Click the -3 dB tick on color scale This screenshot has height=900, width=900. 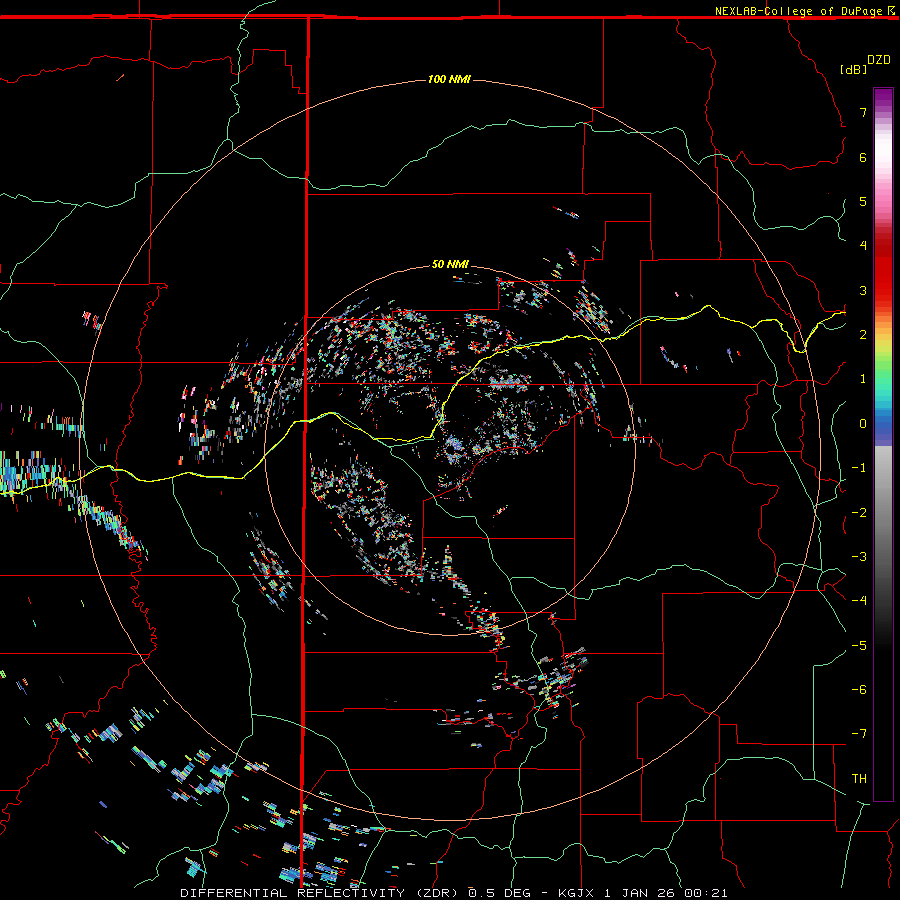click(859, 557)
